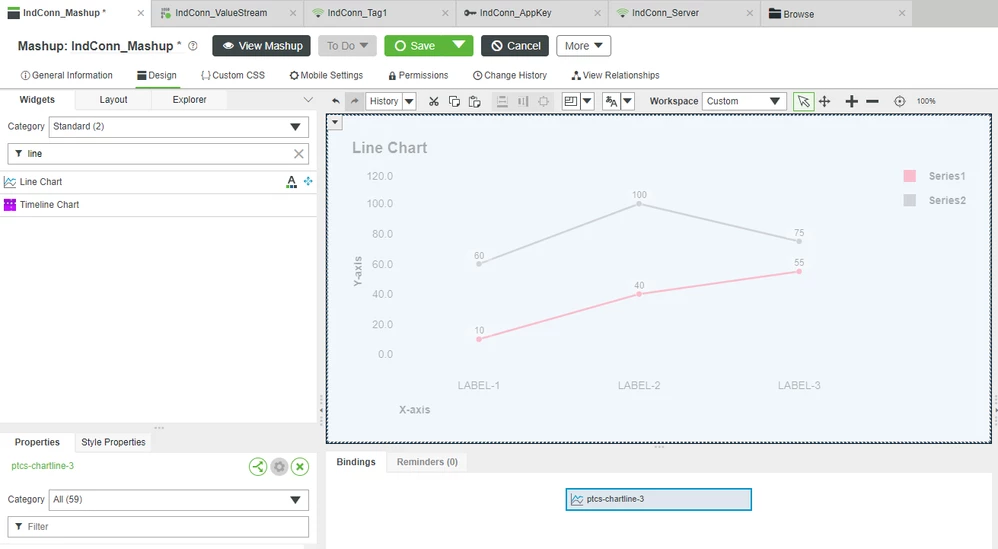Switch to the Explorer panel tab
This screenshot has height=549, width=998.
pyautogui.click(x=189, y=100)
